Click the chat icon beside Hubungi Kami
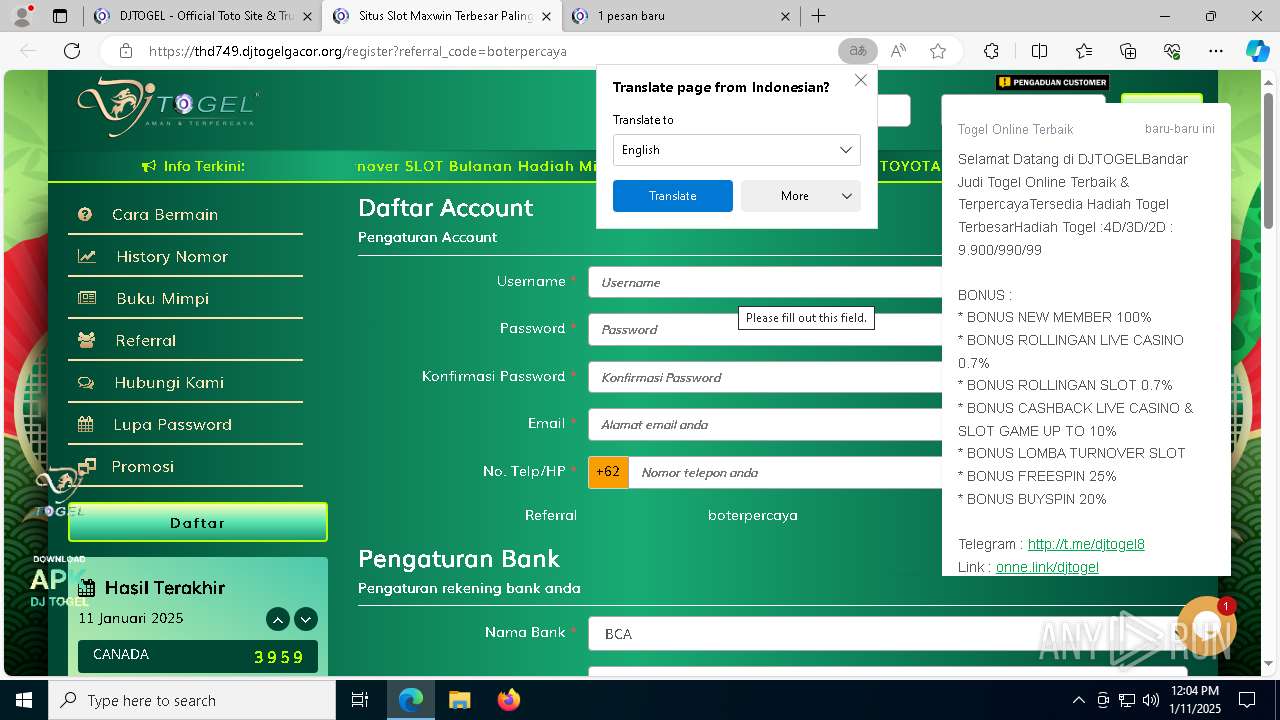The image size is (1280, 720). coord(86,382)
